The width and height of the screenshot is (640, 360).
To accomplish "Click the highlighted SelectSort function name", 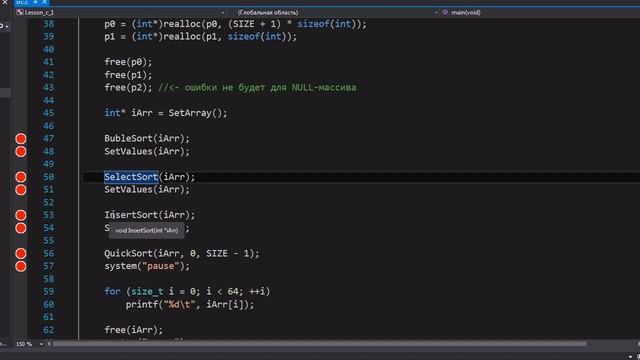I will 131,177.
